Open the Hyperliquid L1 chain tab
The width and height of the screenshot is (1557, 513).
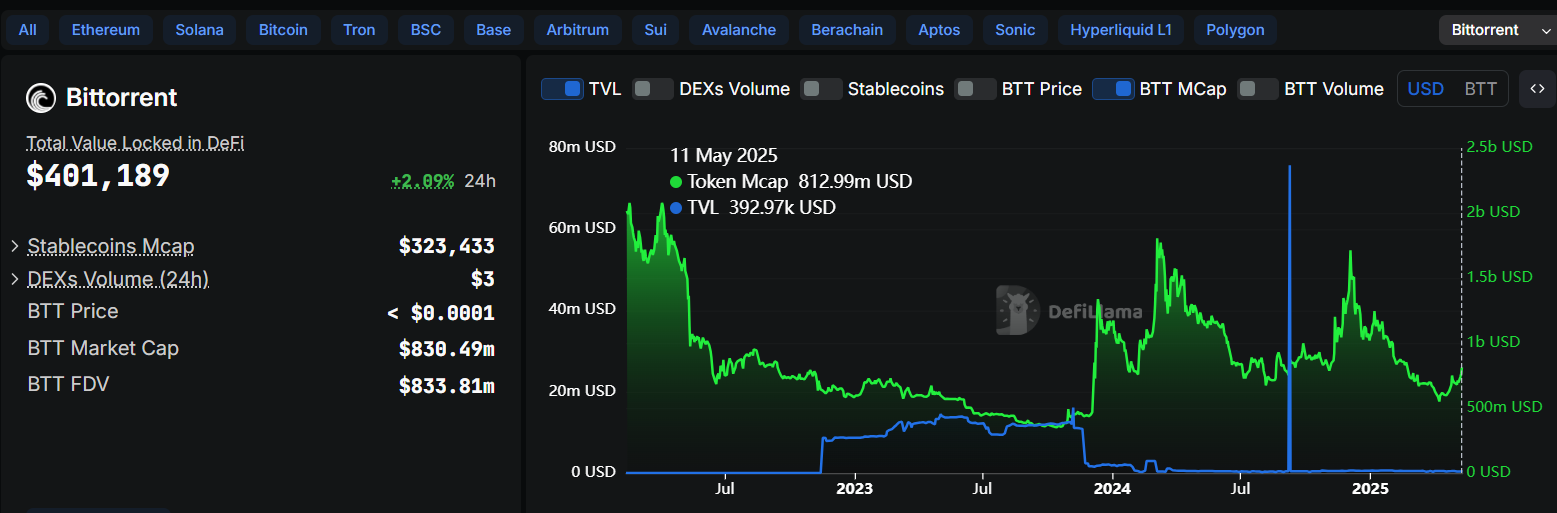[1120, 30]
